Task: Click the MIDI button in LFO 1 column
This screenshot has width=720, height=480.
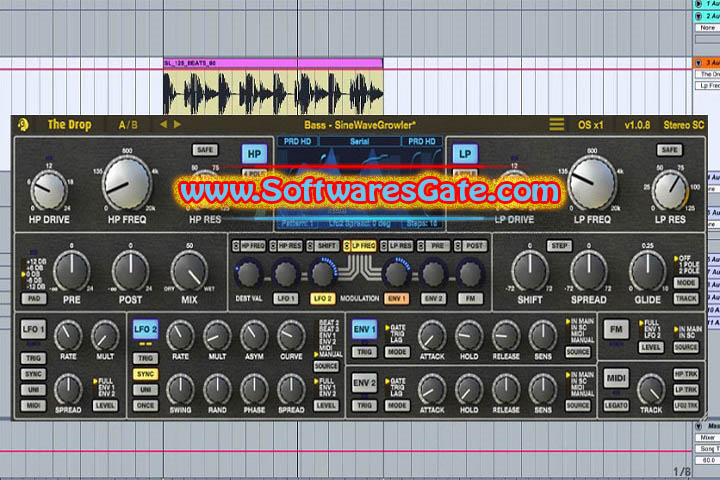Action: 34,406
